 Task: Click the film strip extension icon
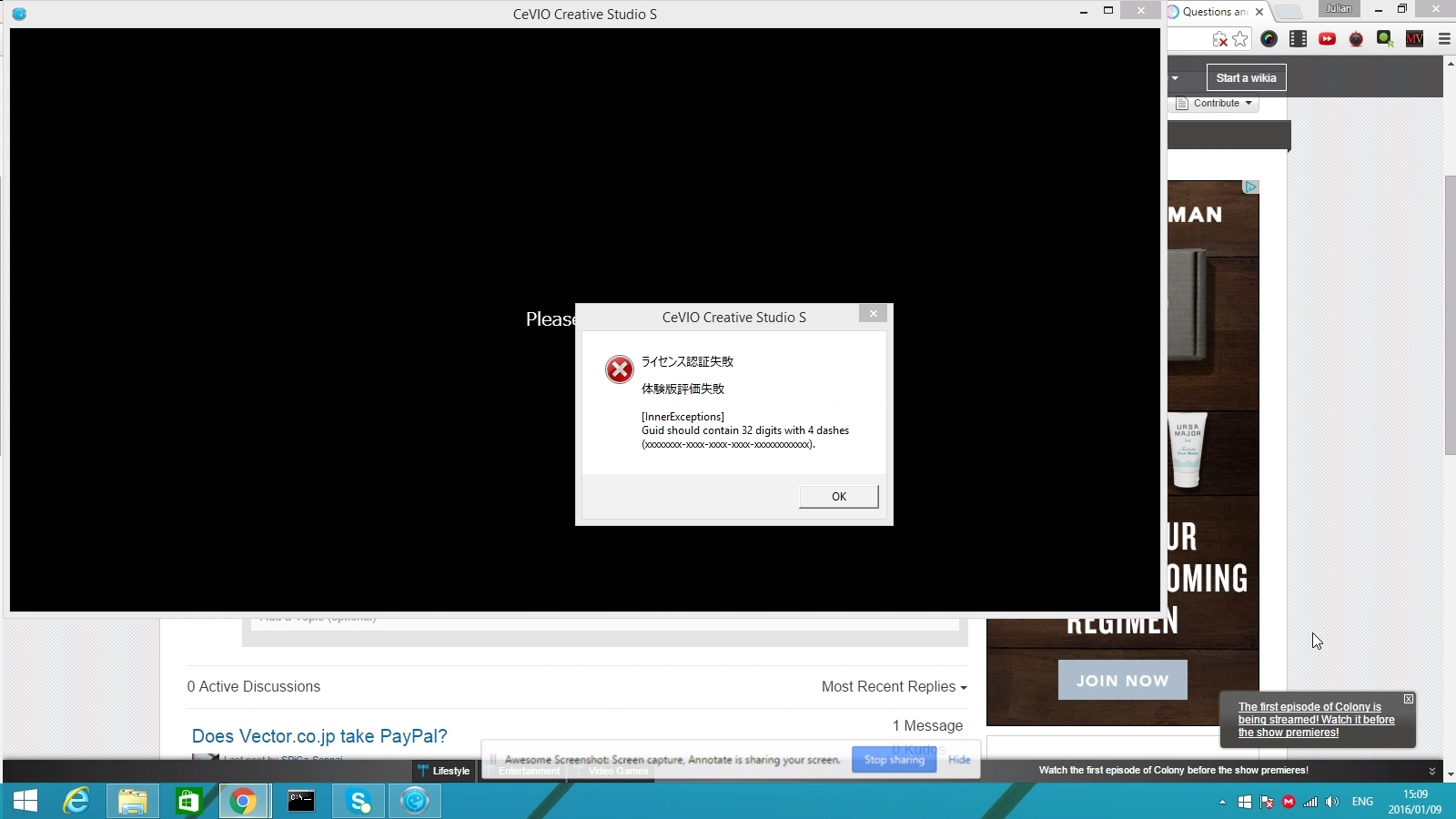(x=1299, y=39)
